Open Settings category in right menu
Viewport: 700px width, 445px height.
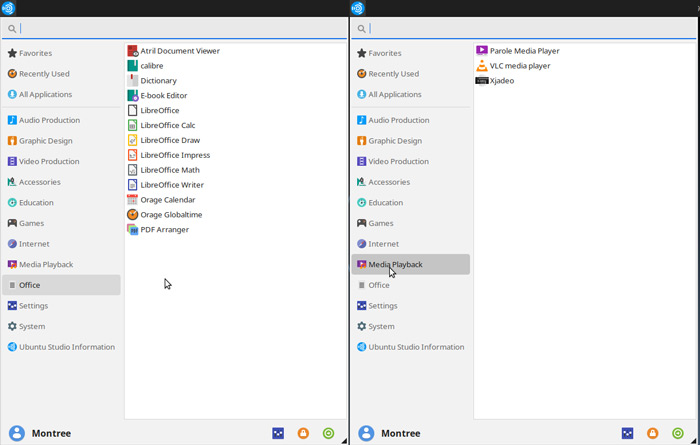[x=411, y=306]
